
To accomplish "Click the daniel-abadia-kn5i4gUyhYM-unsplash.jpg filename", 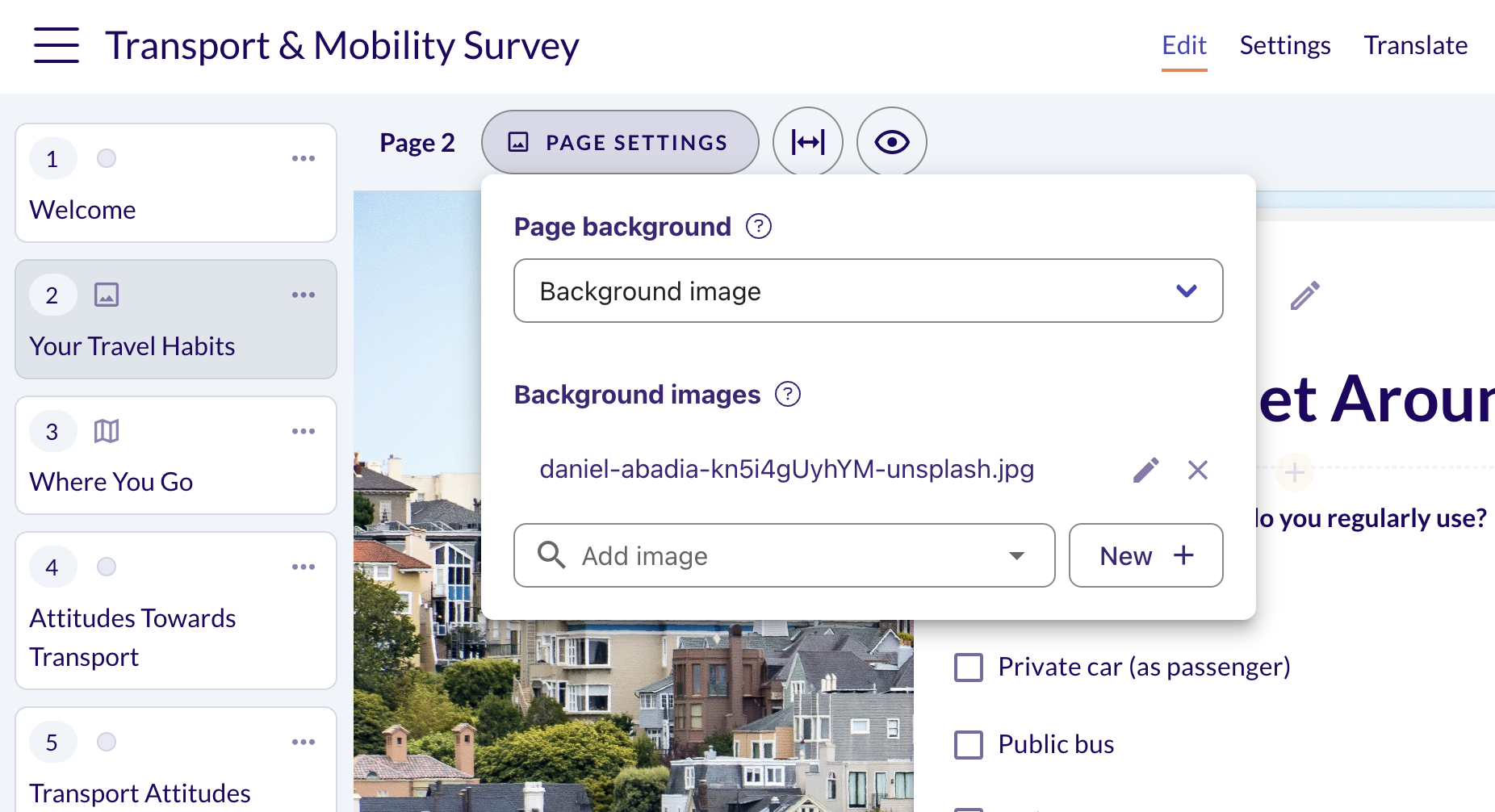I will pos(787,469).
